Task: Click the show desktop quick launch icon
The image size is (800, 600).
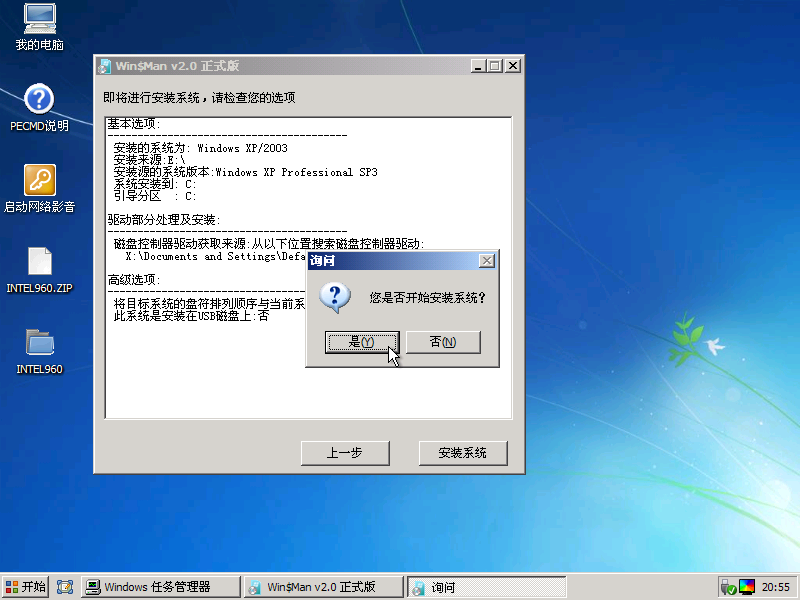Action: click(x=66, y=587)
